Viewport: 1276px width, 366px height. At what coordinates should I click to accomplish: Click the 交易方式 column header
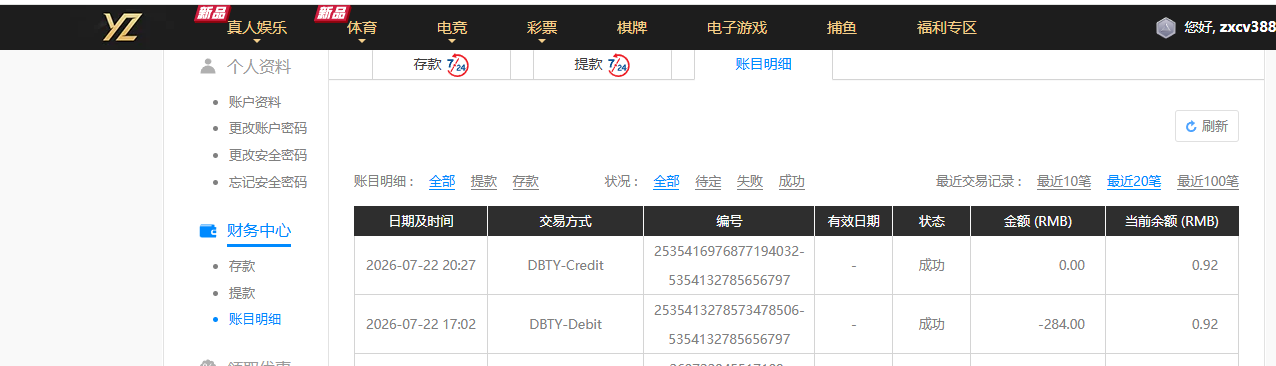click(566, 221)
